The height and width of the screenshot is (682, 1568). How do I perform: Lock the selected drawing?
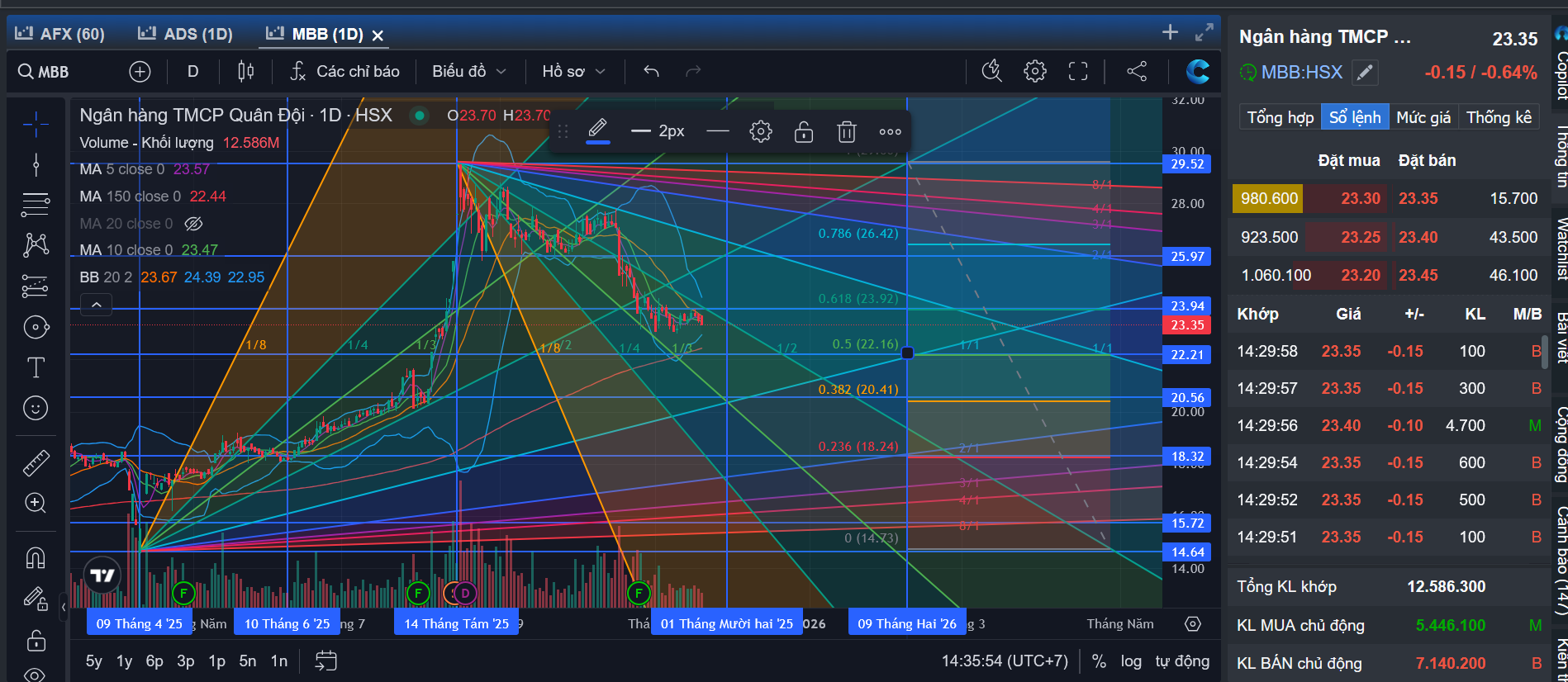(804, 131)
